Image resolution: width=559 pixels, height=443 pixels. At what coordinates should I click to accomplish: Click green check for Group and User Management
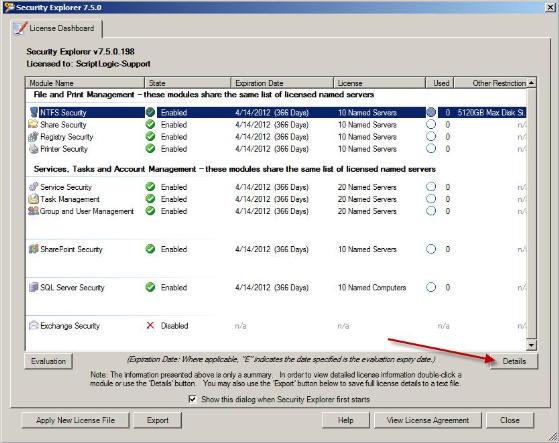[150, 211]
